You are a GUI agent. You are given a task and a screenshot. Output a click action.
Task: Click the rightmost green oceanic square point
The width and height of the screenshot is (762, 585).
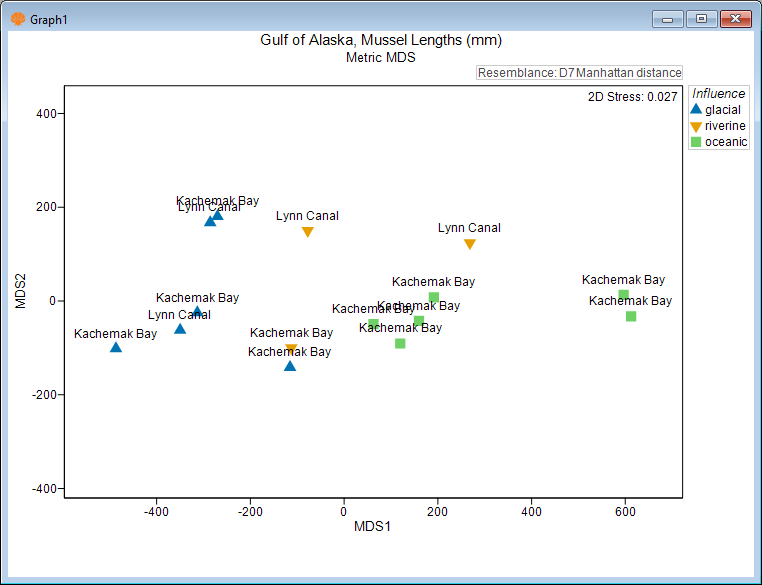tap(631, 316)
